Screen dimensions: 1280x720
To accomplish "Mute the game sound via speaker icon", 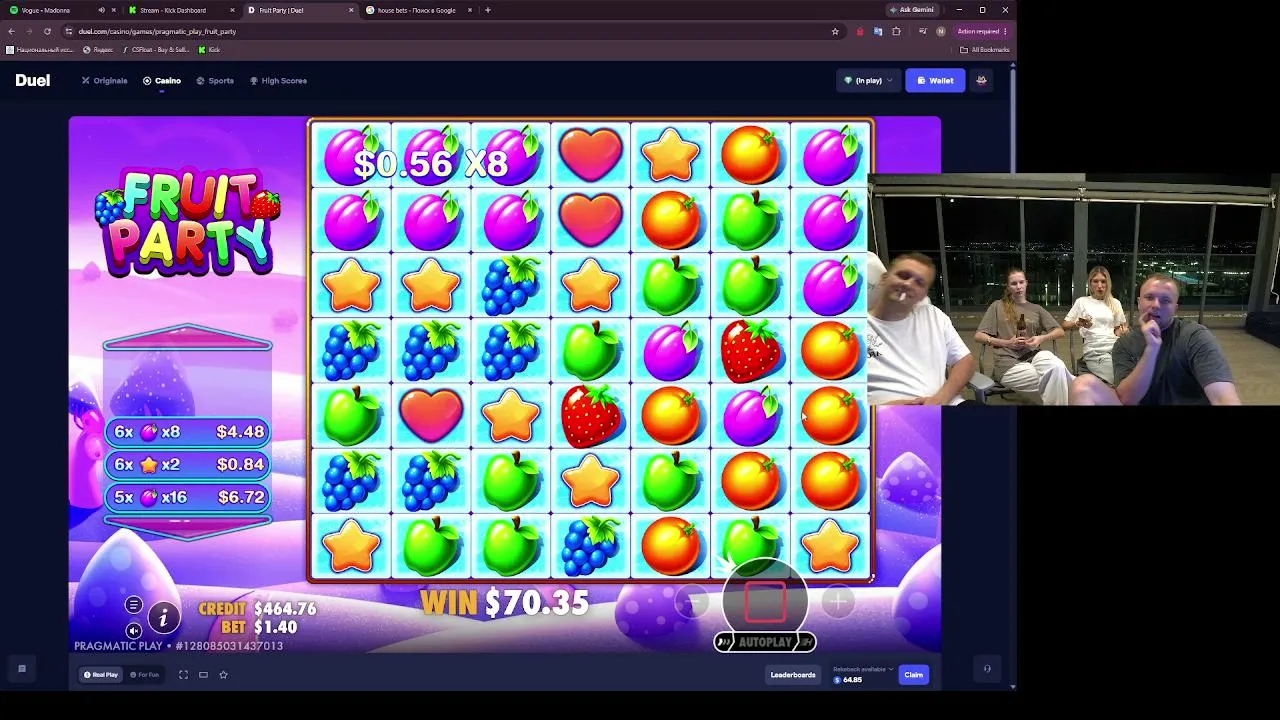I will click(x=133, y=631).
